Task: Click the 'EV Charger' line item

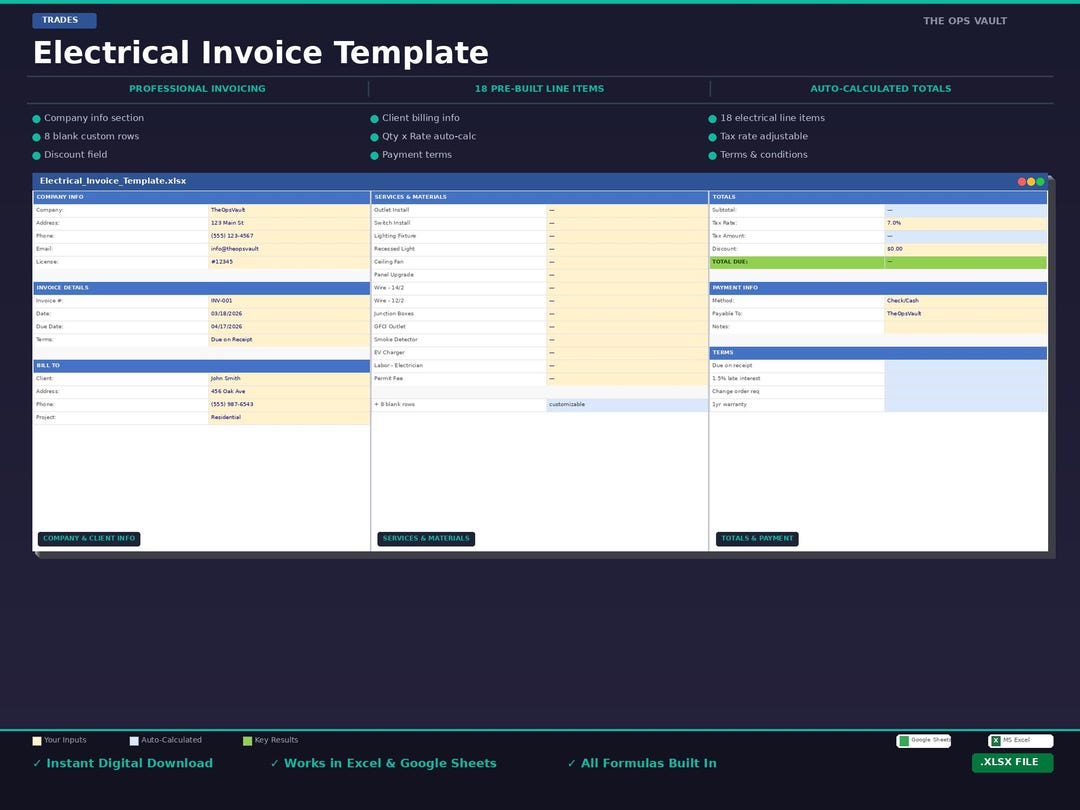Action: [x=389, y=353]
